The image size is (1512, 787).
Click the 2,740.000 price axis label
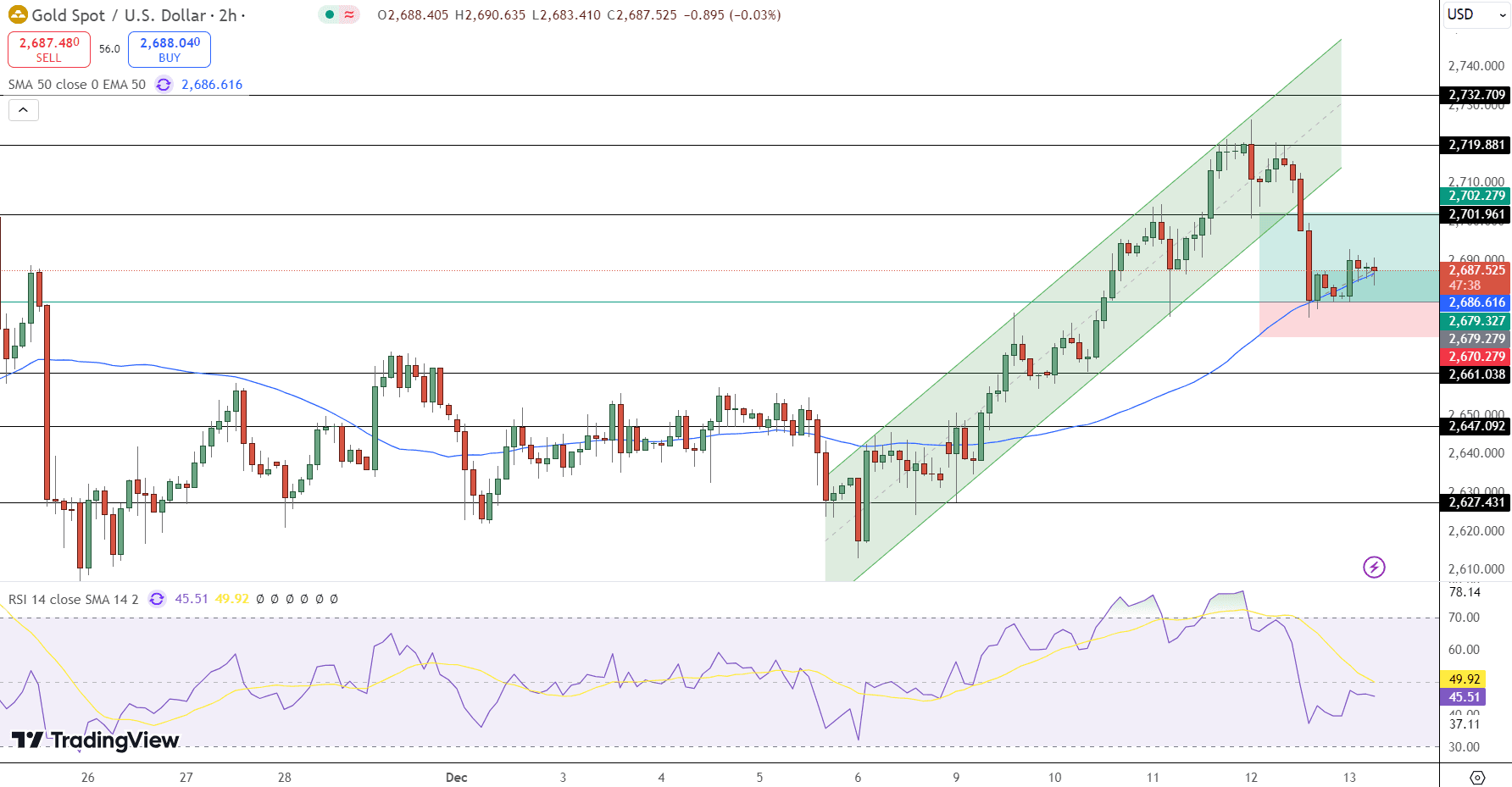pyautogui.click(x=1476, y=66)
